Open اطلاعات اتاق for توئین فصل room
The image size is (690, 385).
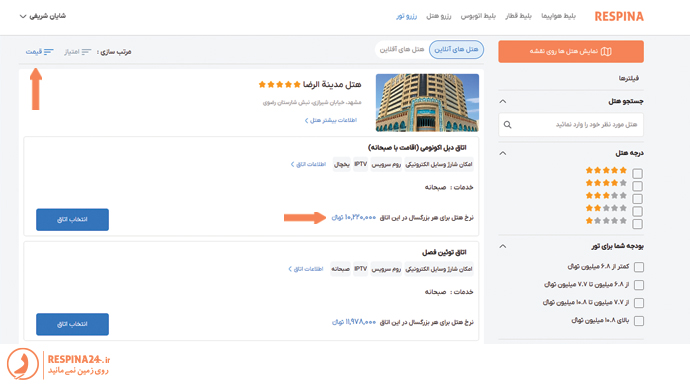(306, 269)
